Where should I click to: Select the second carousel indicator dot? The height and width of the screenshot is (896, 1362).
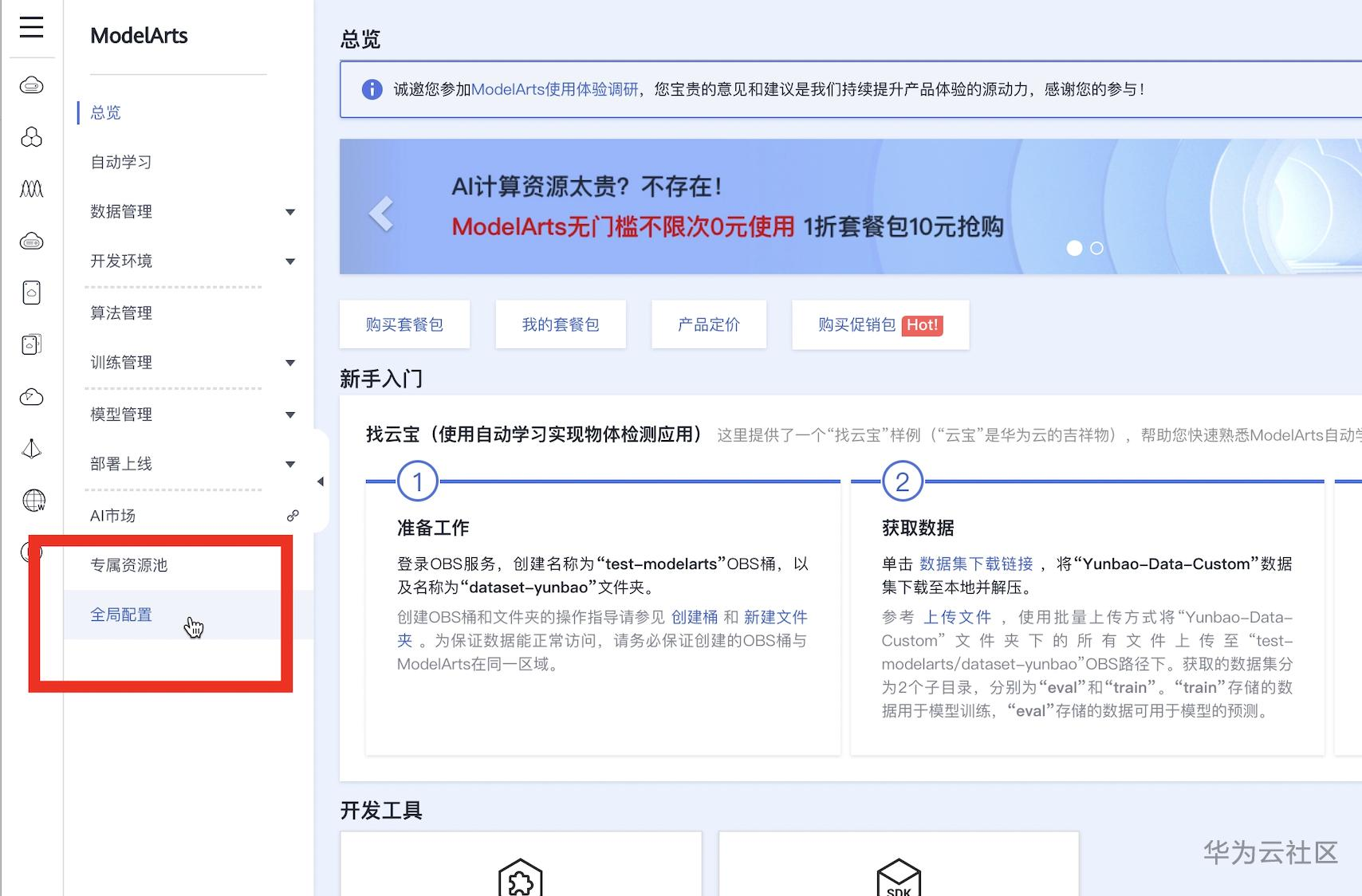click(1096, 248)
